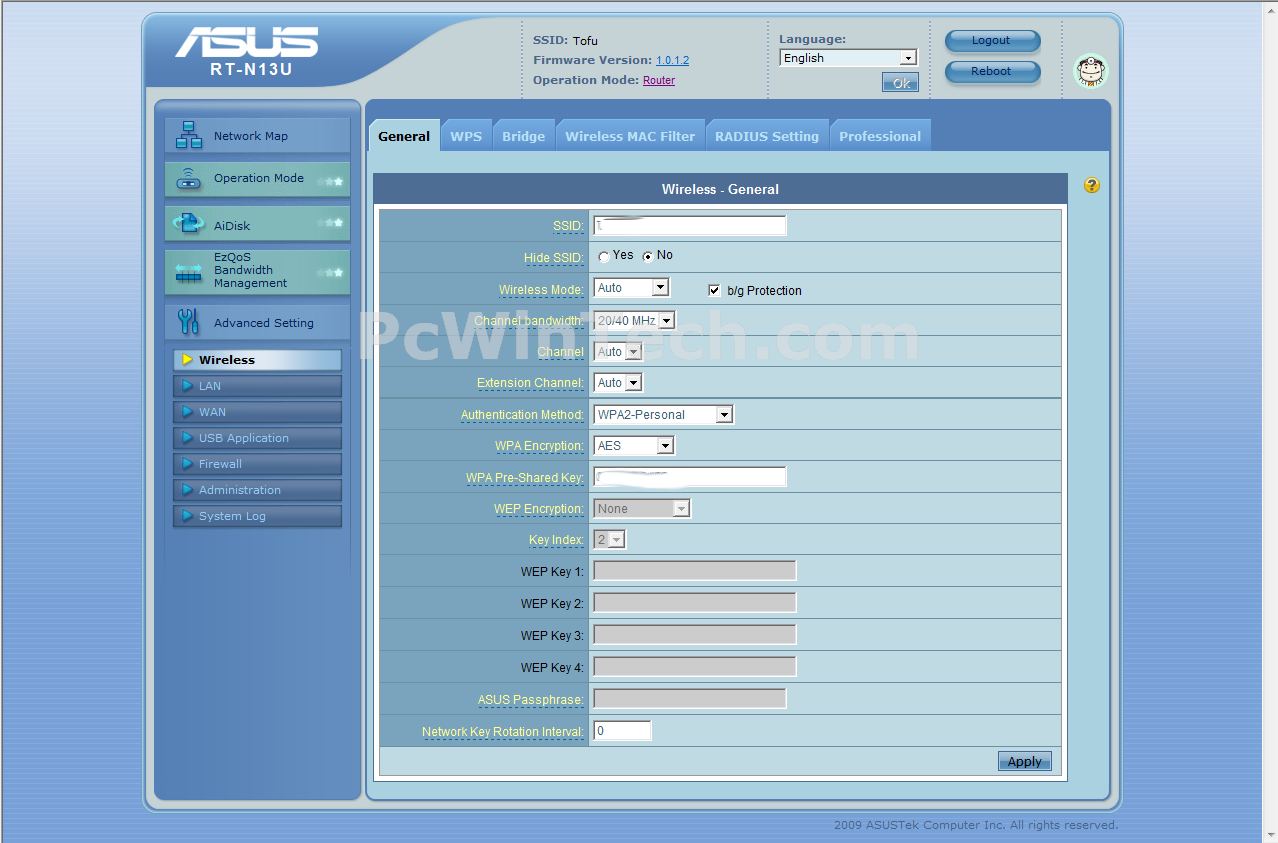Select WAN in the sidebar

257,412
